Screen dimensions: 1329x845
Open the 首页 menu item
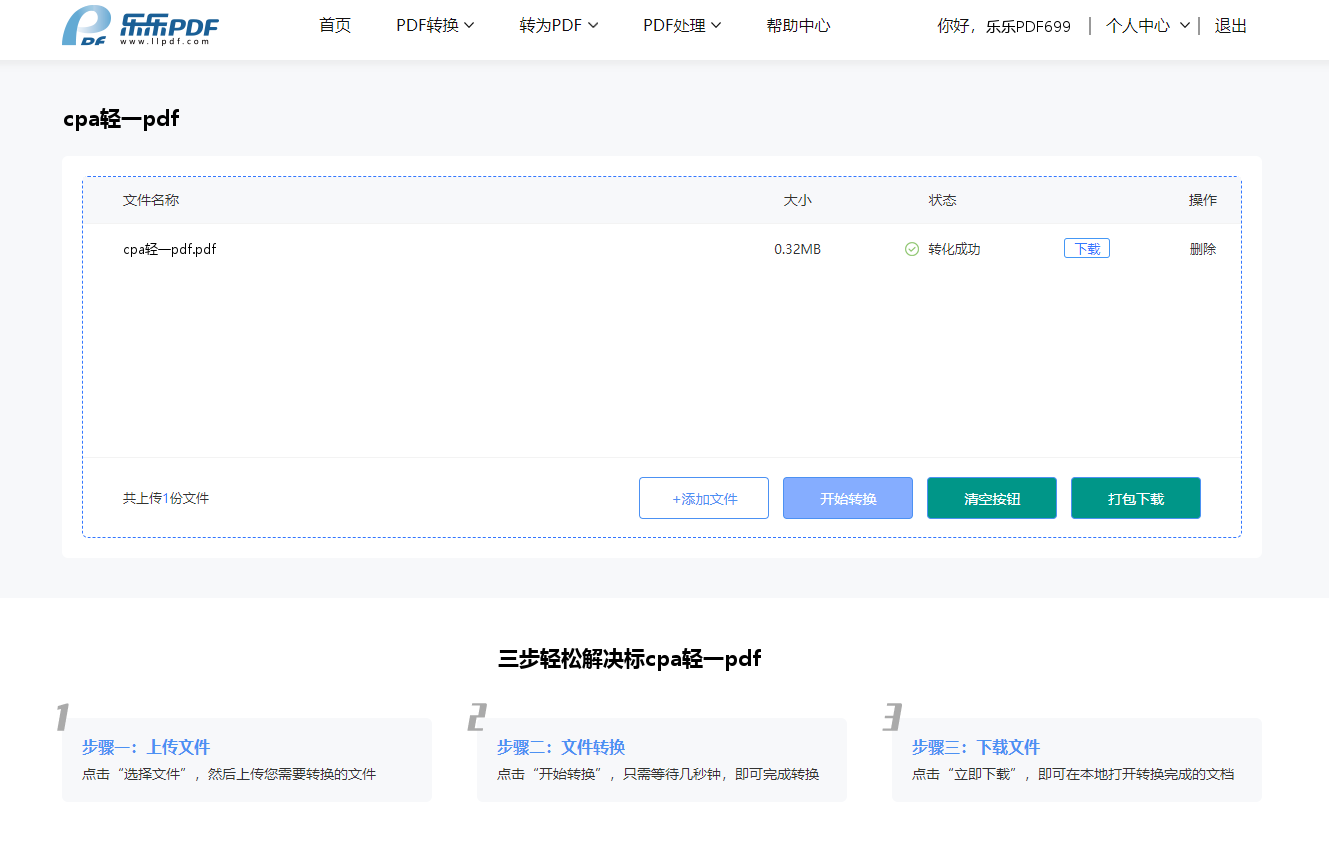335,26
